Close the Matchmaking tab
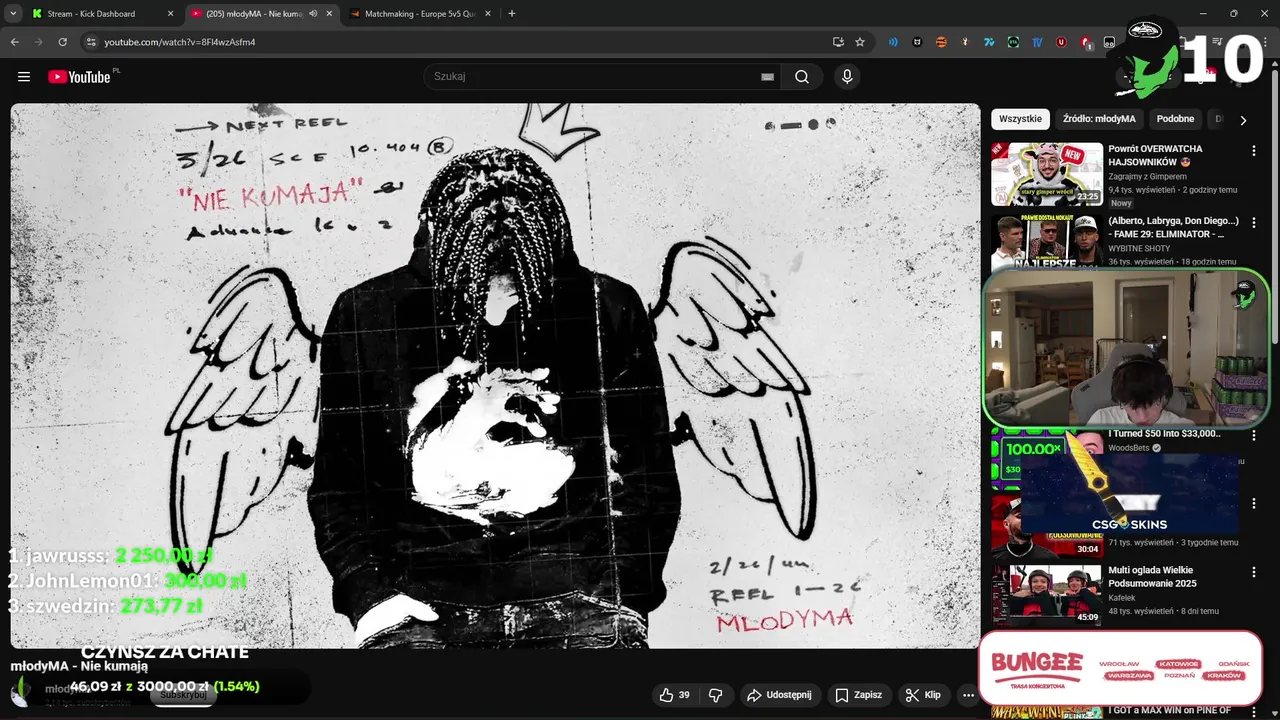Screen dimensions: 1280x720 (487, 14)
